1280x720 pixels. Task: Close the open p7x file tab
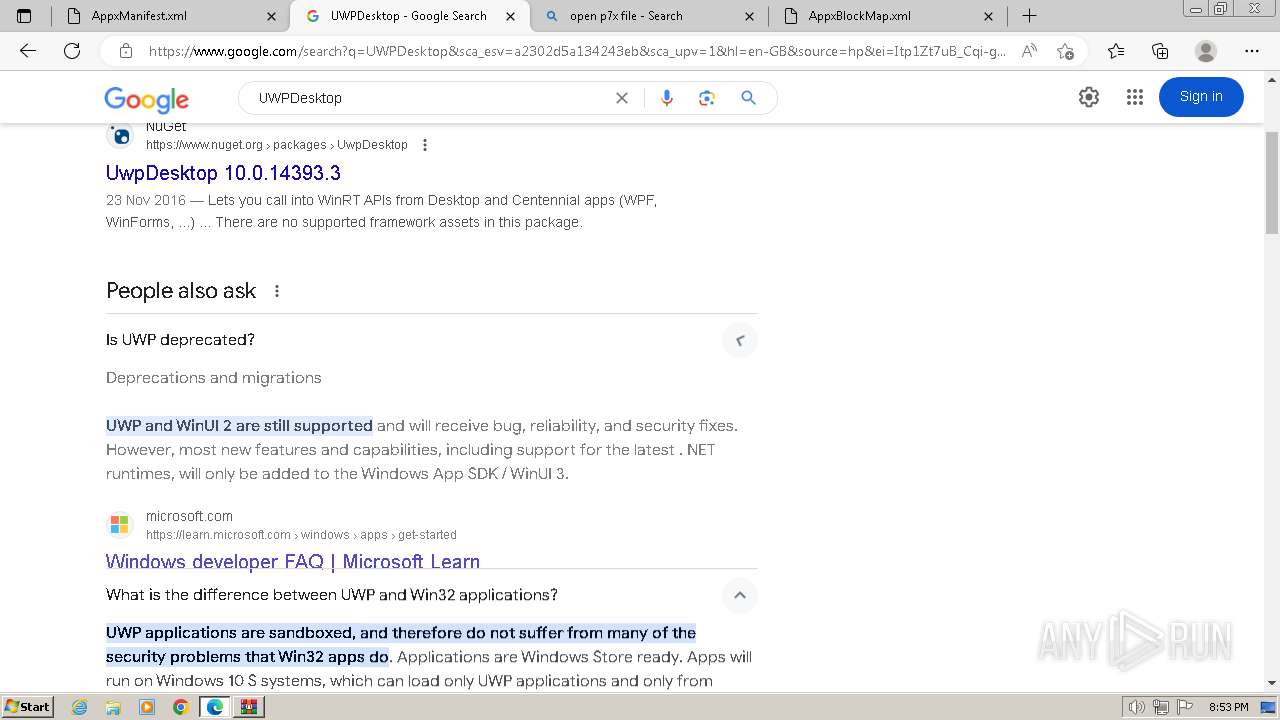coord(751,16)
